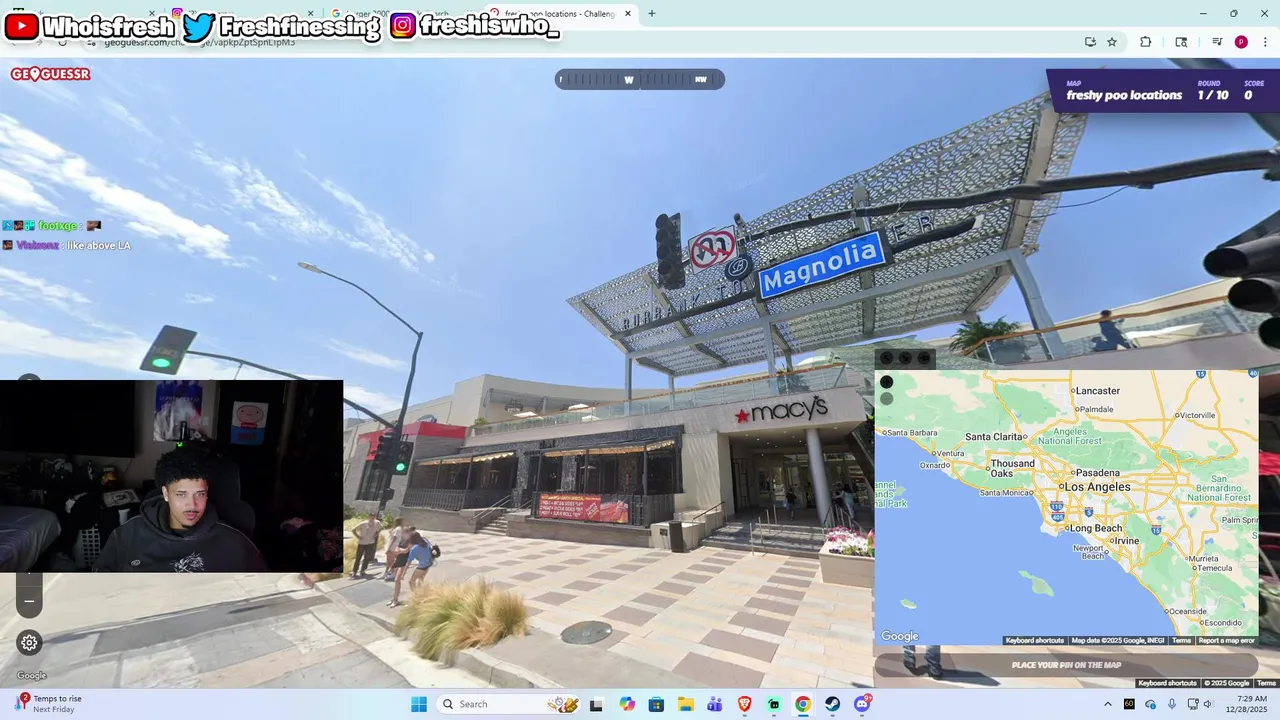
Task: Zoom in the guess map
Action: 886,382
